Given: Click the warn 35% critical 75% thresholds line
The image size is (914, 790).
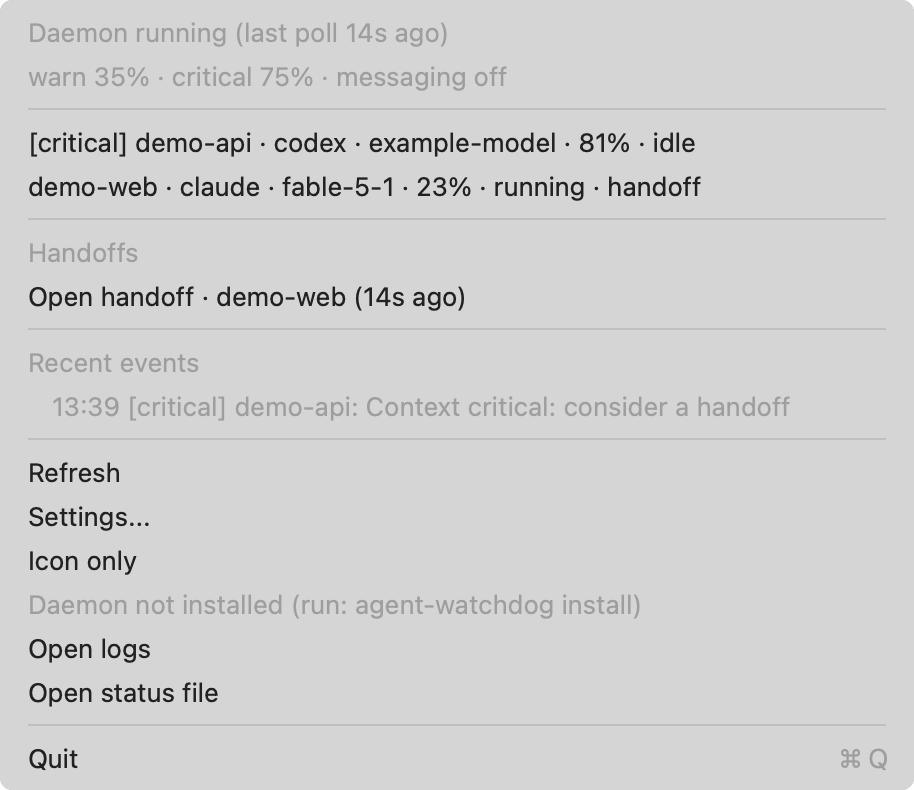Looking at the screenshot, I should pos(268,77).
